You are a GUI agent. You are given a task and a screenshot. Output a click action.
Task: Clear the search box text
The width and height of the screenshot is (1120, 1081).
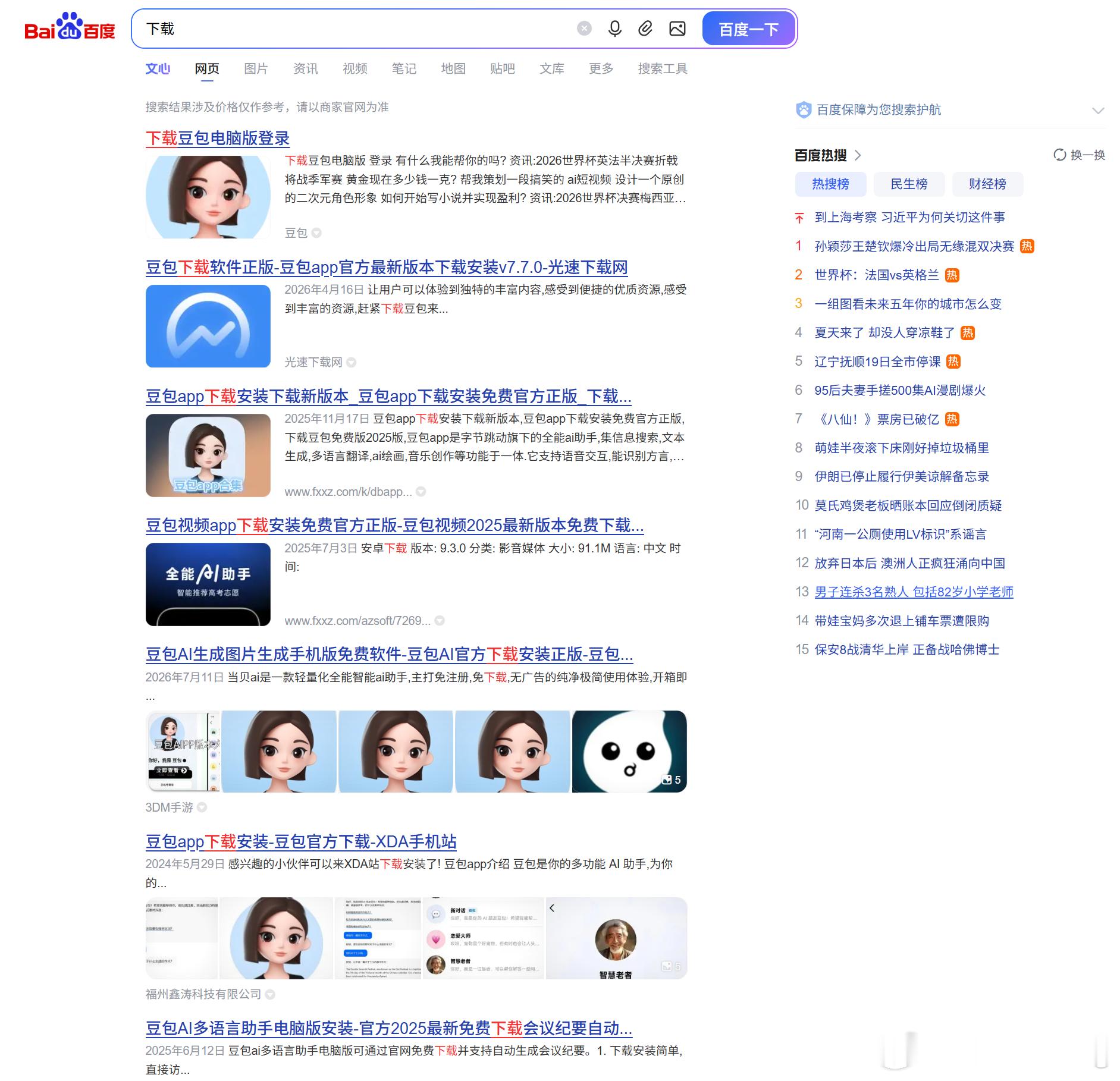click(x=585, y=29)
